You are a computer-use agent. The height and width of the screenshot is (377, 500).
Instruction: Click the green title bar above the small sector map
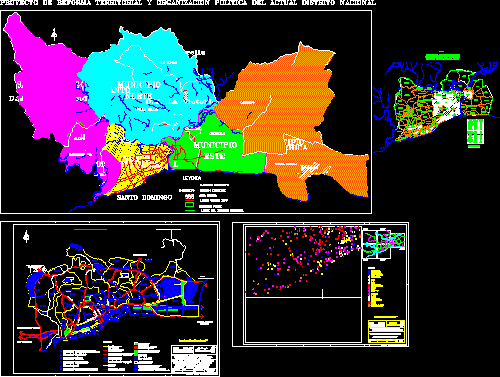pos(442,57)
